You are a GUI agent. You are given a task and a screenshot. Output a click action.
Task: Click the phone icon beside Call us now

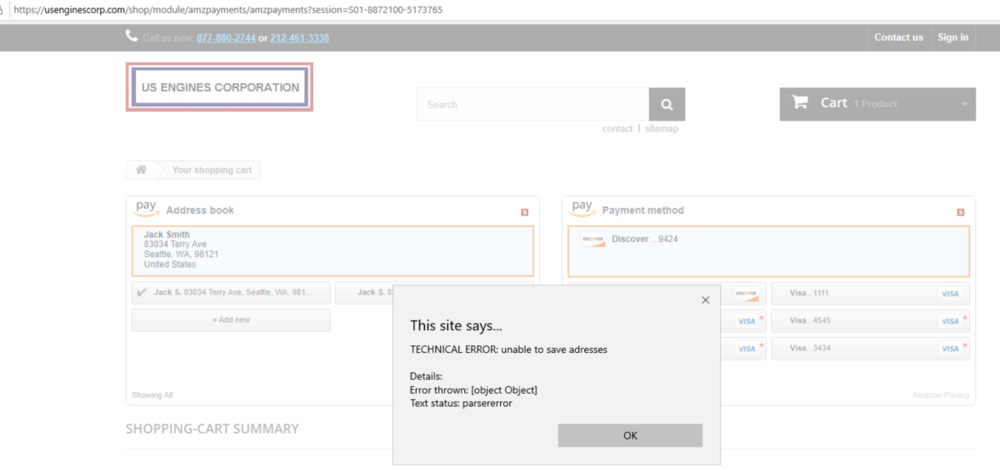[x=132, y=36]
